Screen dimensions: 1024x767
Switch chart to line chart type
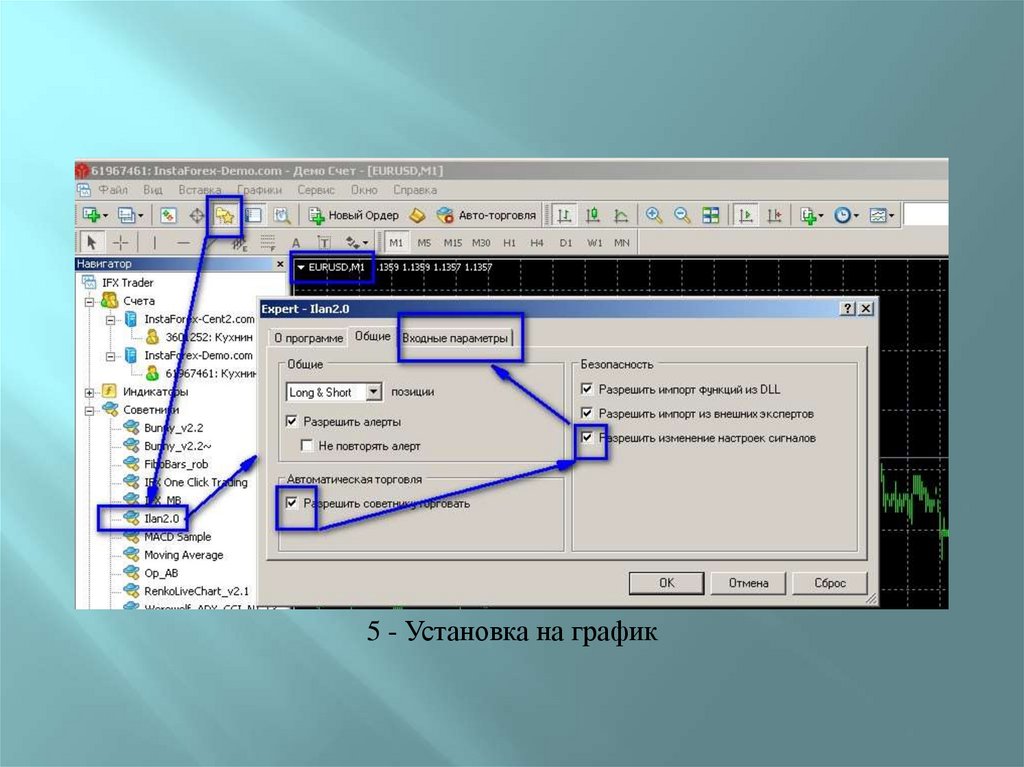click(621, 215)
